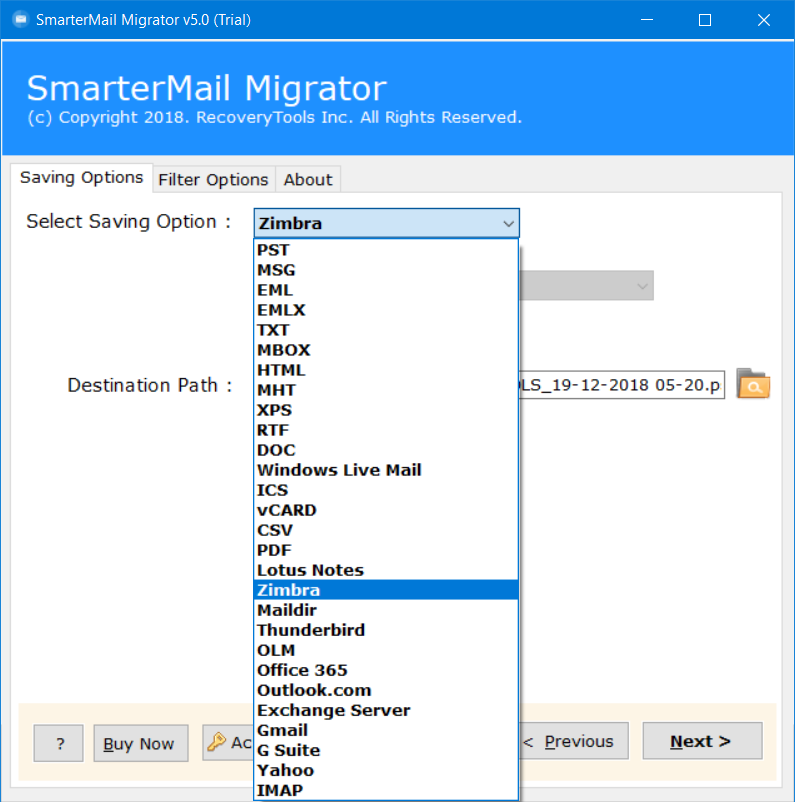Choose CSV in the format list
The width and height of the screenshot is (795, 802).
tap(386, 530)
